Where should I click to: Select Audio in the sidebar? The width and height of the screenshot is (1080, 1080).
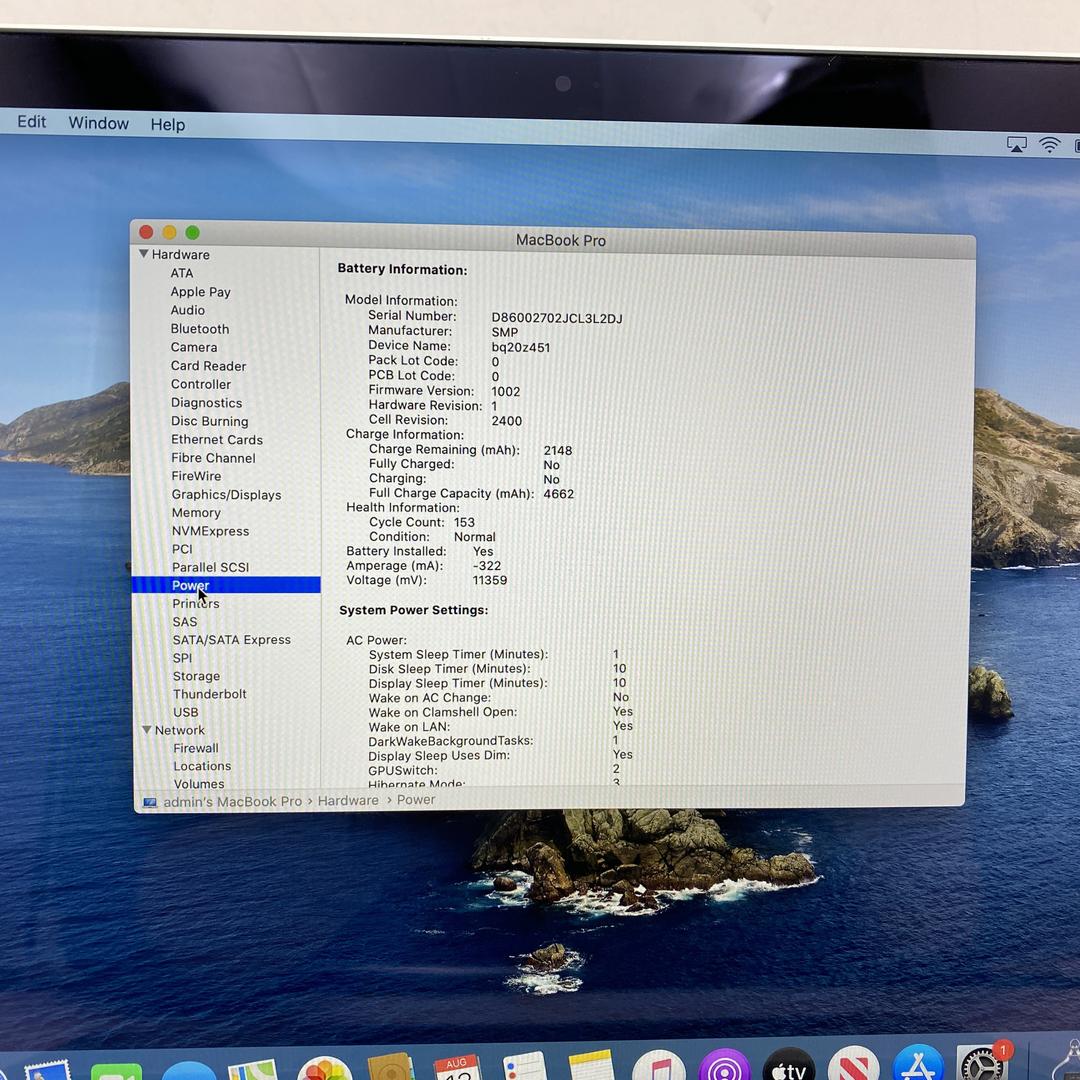[187, 310]
